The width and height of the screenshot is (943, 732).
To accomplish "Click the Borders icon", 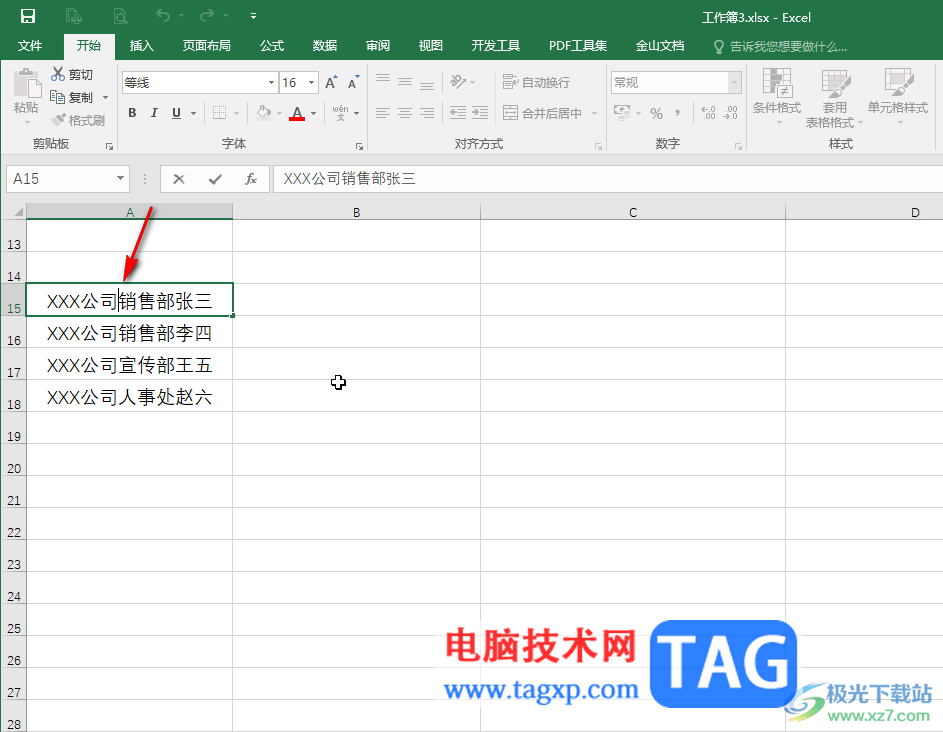I will (220, 112).
